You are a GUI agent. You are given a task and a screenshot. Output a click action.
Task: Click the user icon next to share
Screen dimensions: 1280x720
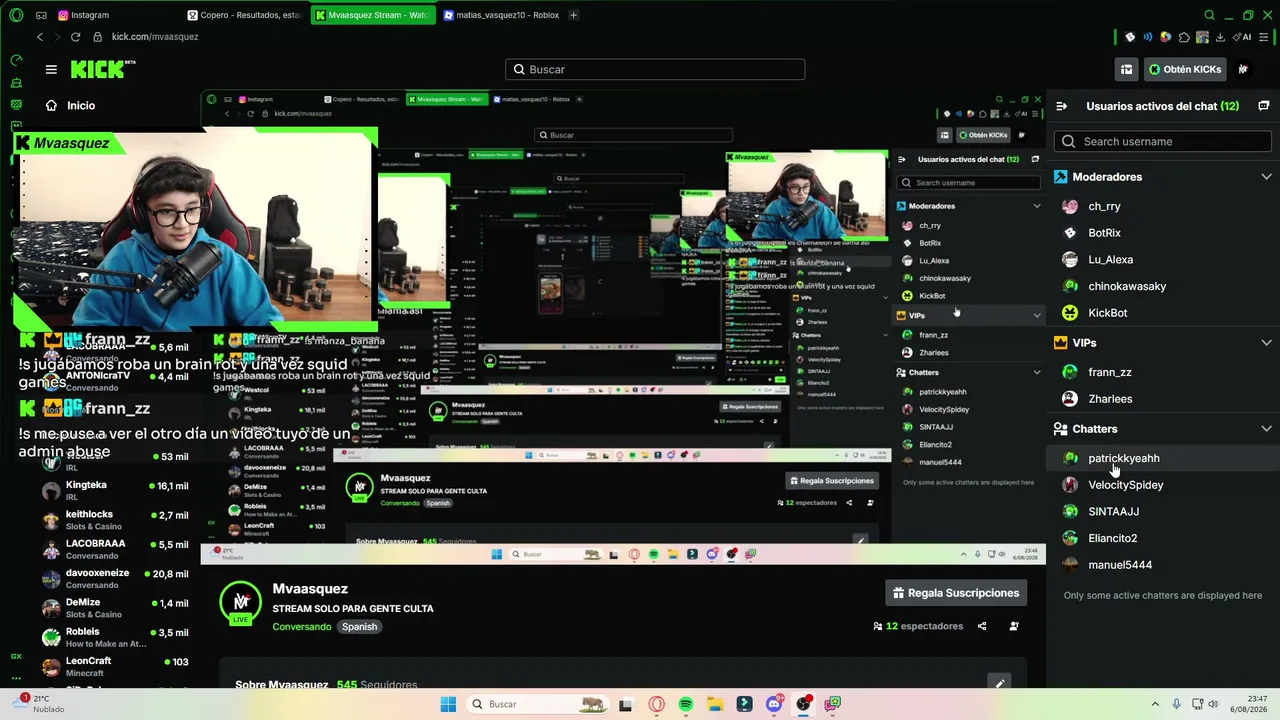point(1014,626)
